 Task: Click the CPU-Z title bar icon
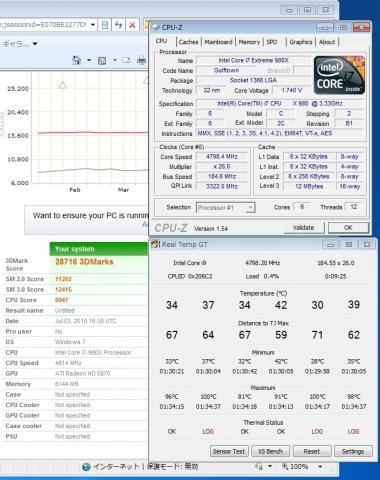[156, 27]
